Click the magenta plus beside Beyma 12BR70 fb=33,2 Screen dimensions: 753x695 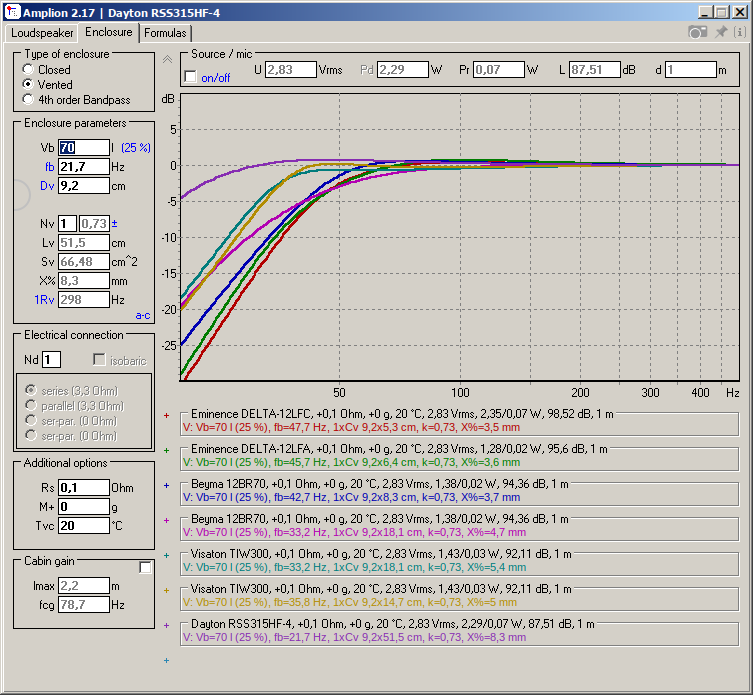click(x=167, y=520)
